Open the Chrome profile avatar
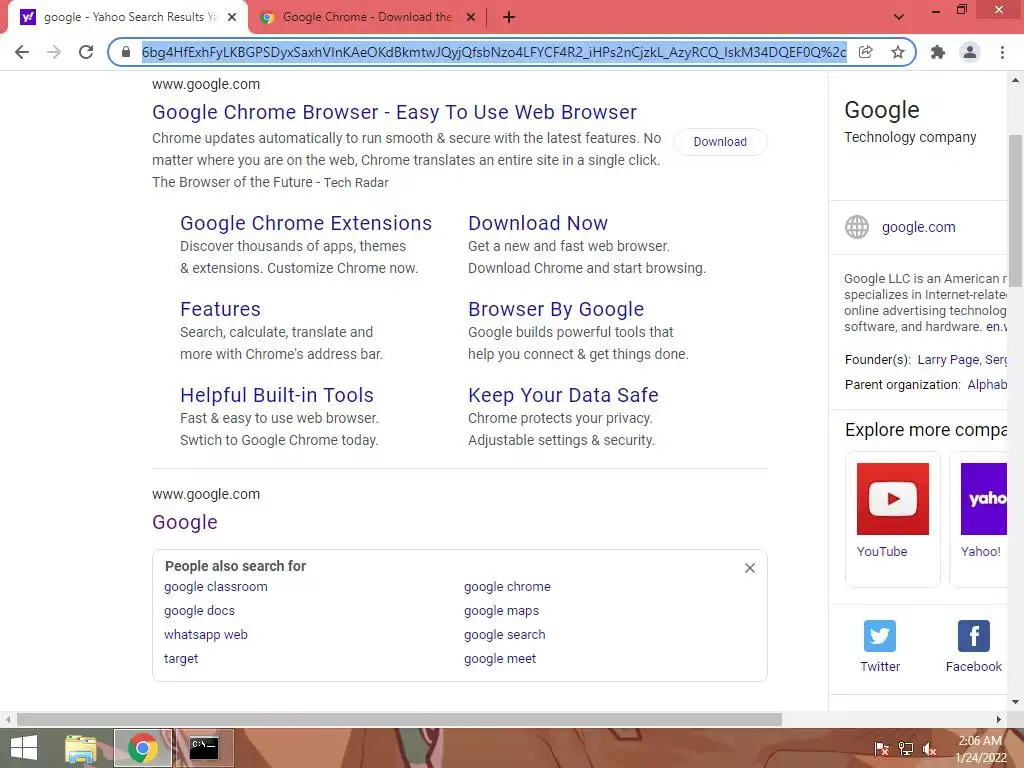This screenshot has height=768, width=1024. pyautogui.click(x=970, y=52)
